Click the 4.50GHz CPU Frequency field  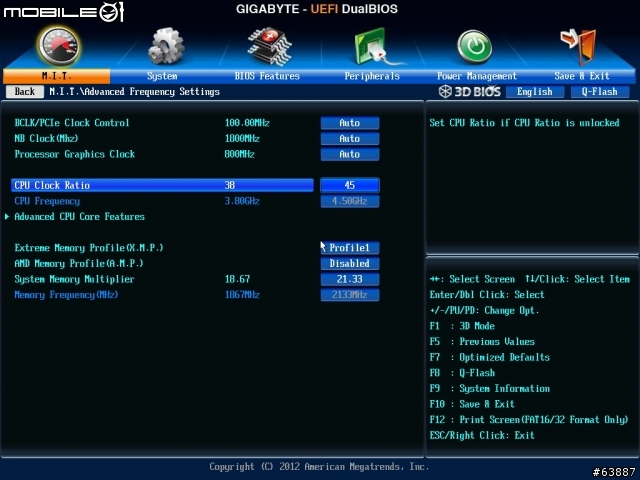350,201
